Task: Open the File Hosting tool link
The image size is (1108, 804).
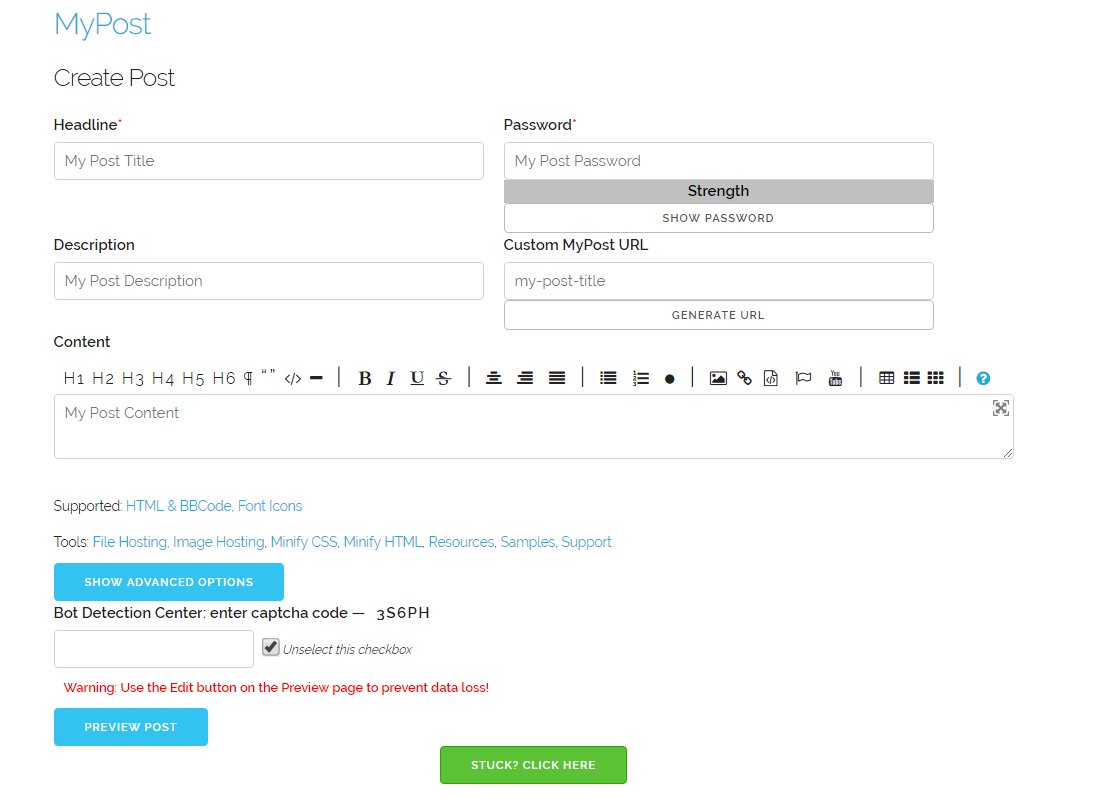Action: click(x=130, y=542)
